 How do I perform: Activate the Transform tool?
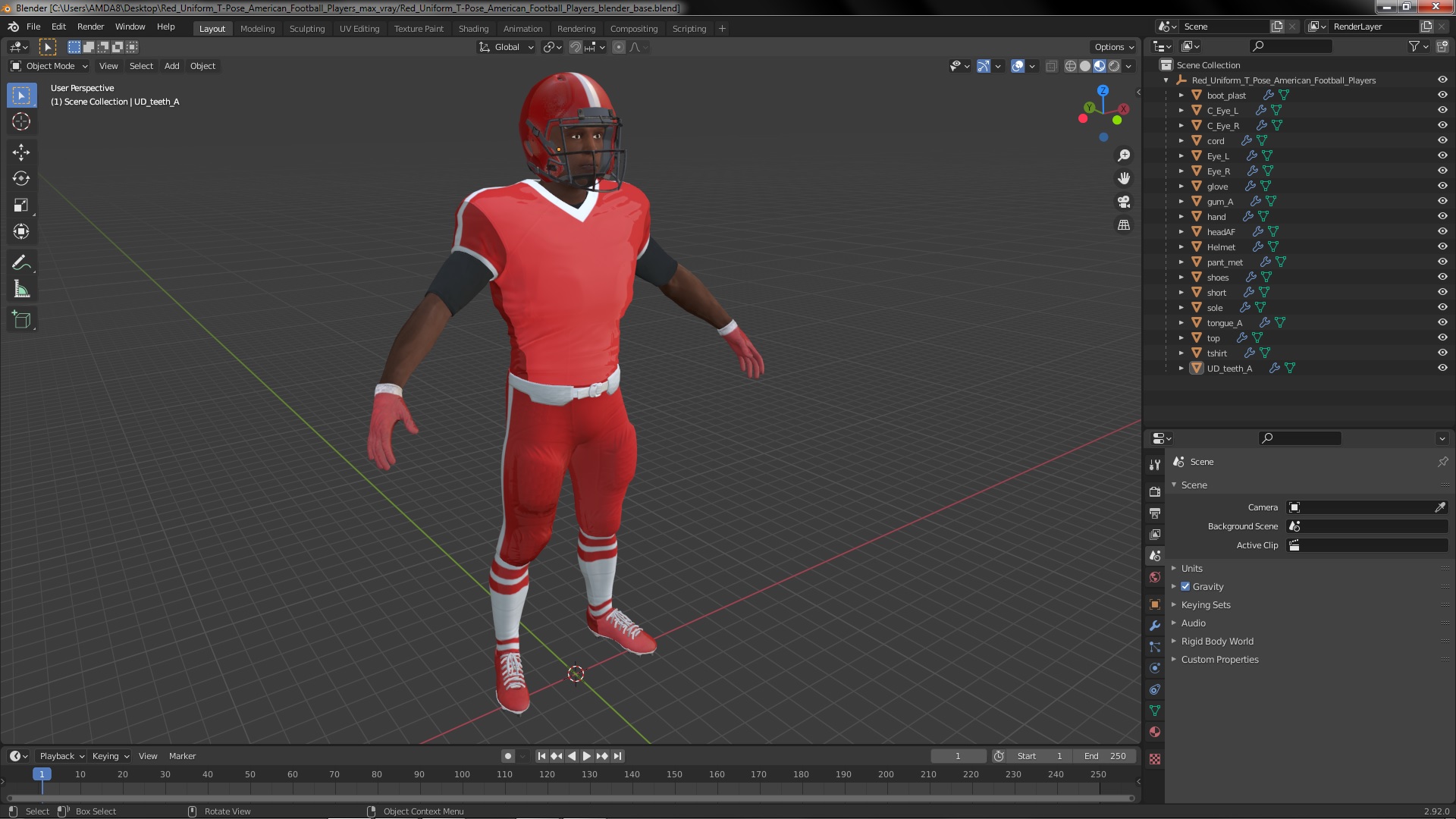click(x=21, y=232)
